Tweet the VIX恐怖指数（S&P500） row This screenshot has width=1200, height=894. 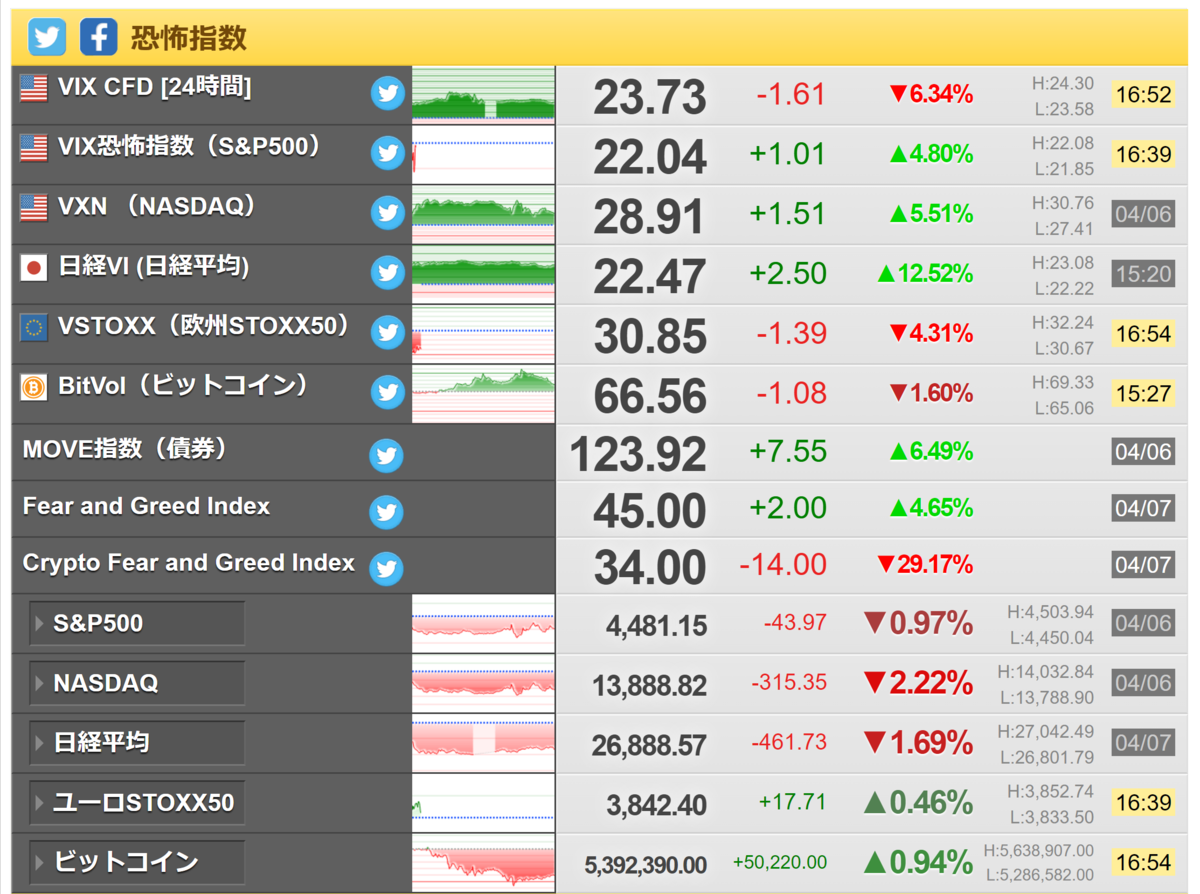[x=388, y=153]
